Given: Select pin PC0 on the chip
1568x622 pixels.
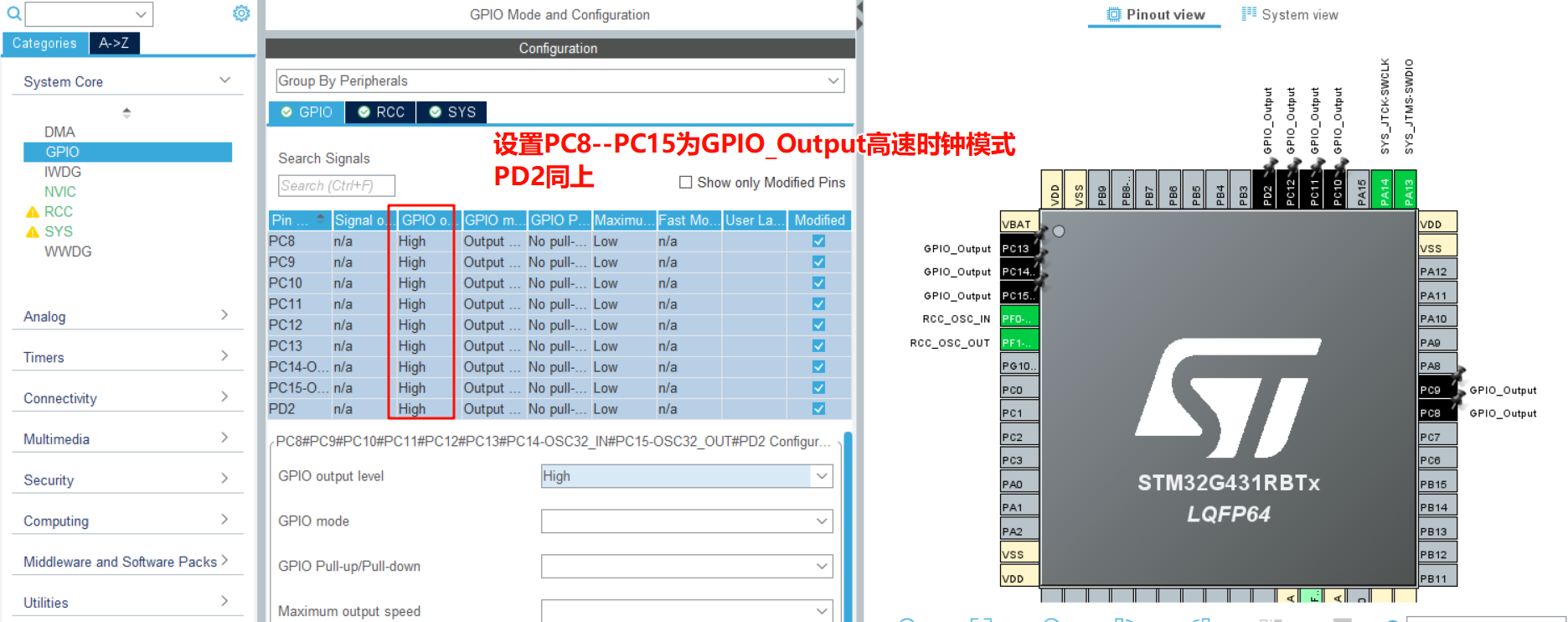Looking at the screenshot, I should coord(1019,390).
